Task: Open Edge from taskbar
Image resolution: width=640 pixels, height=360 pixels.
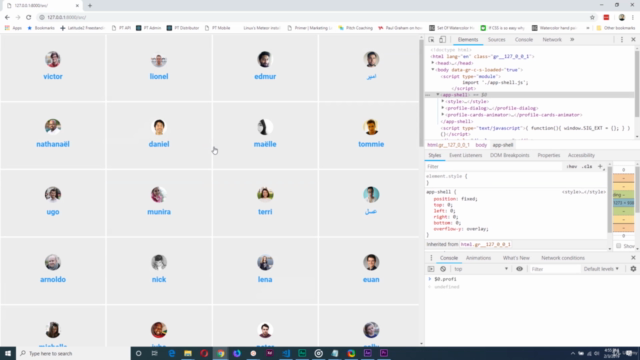Action: click(x=171, y=353)
